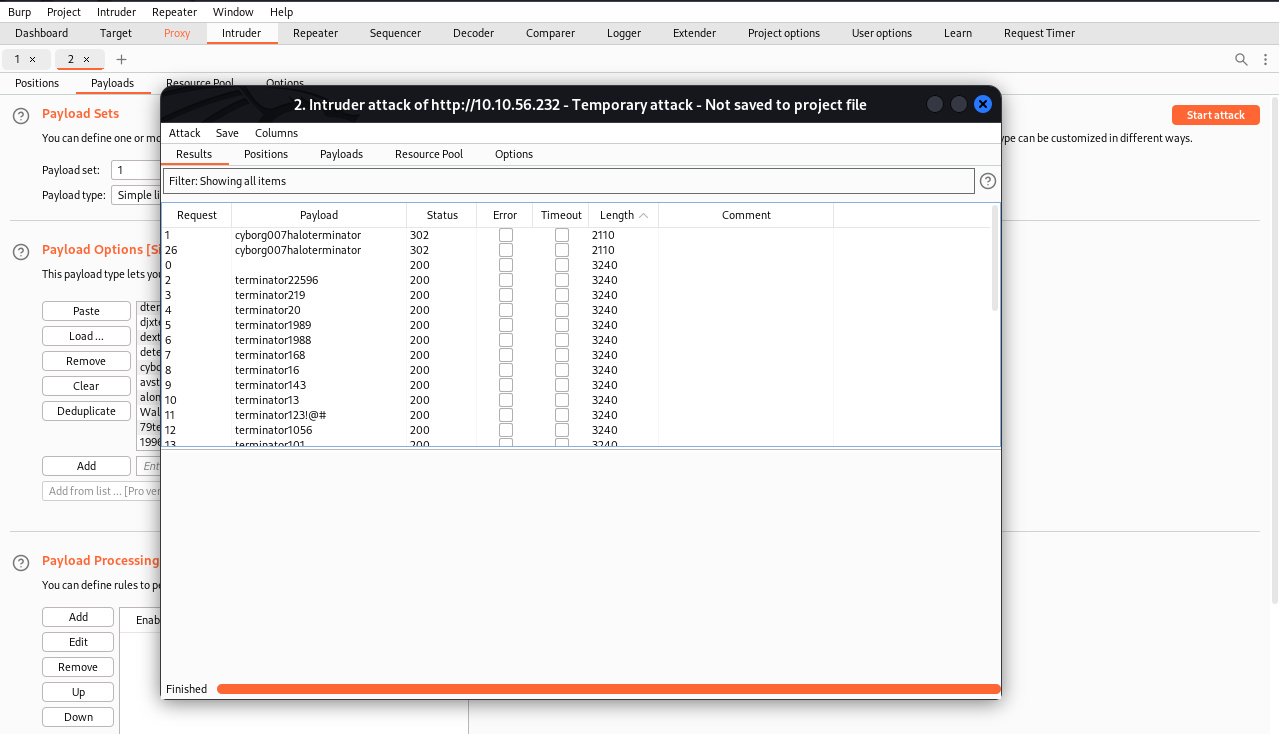Open the Payload set dropdown
This screenshot has width=1279, height=734.
pos(136,170)
